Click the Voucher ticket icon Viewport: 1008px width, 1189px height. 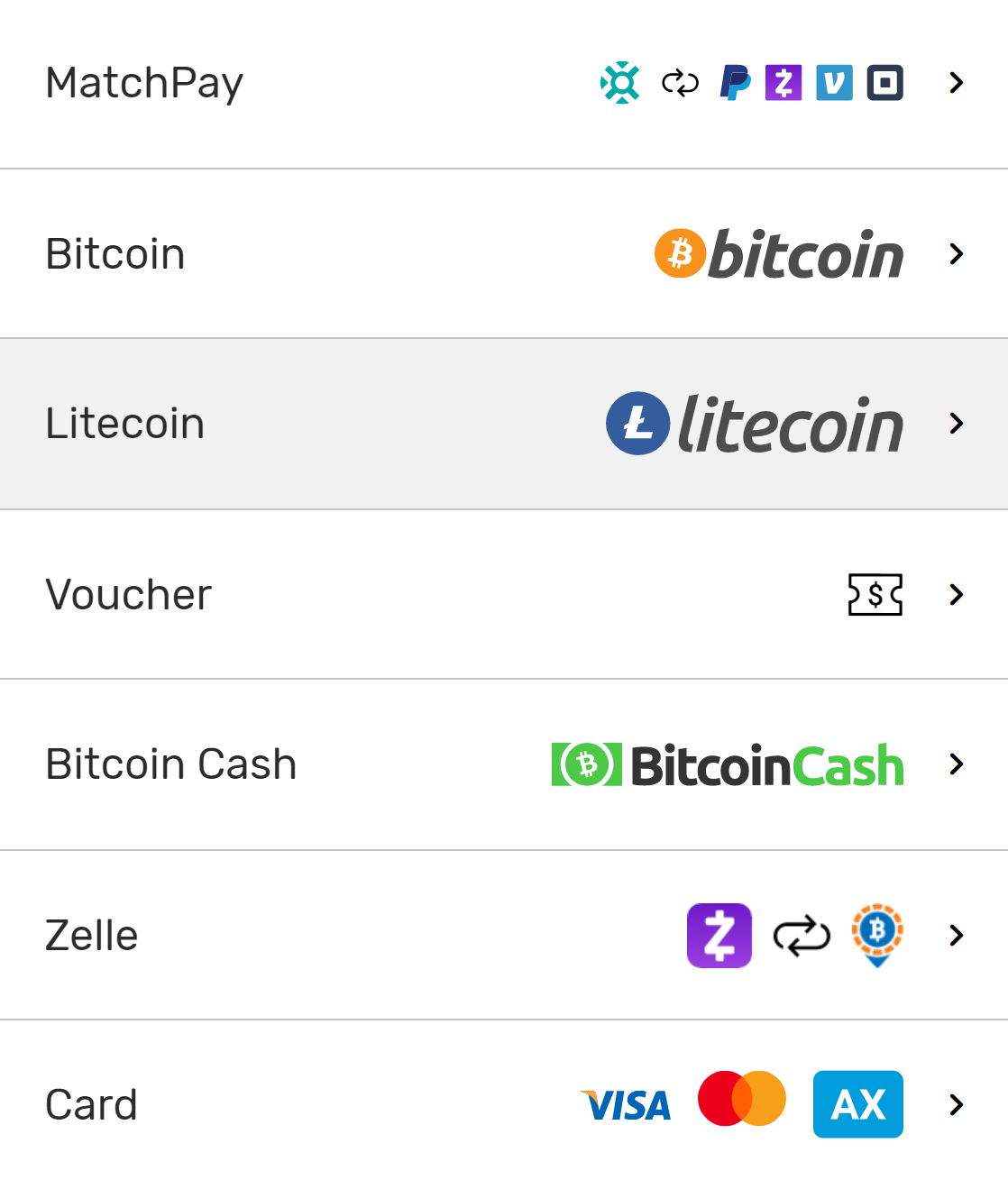click(875, 595)
